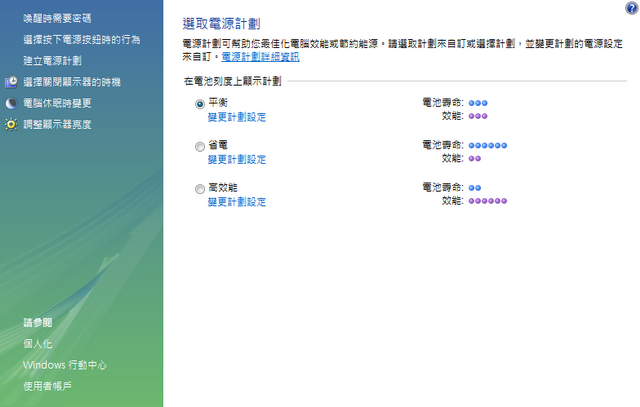Open 變更計劃設定 under 高效能
Screen dimensions: 640x407
click(x=237, y=202)
